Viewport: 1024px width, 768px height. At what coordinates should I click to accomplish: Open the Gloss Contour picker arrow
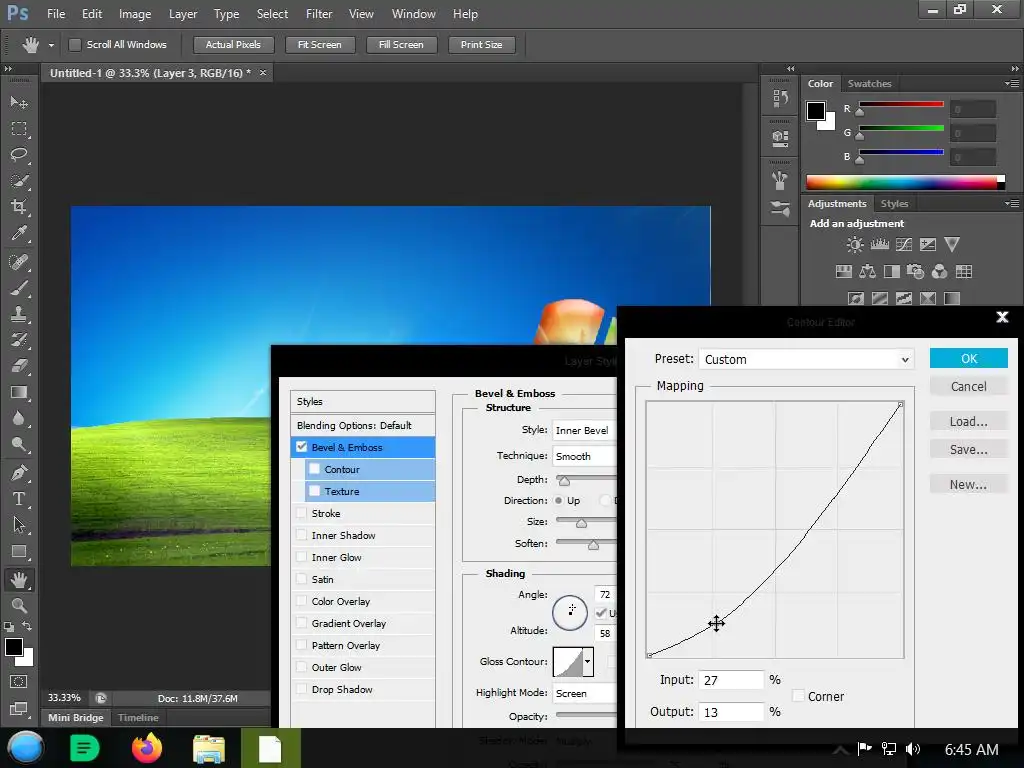tap(588, 662)
